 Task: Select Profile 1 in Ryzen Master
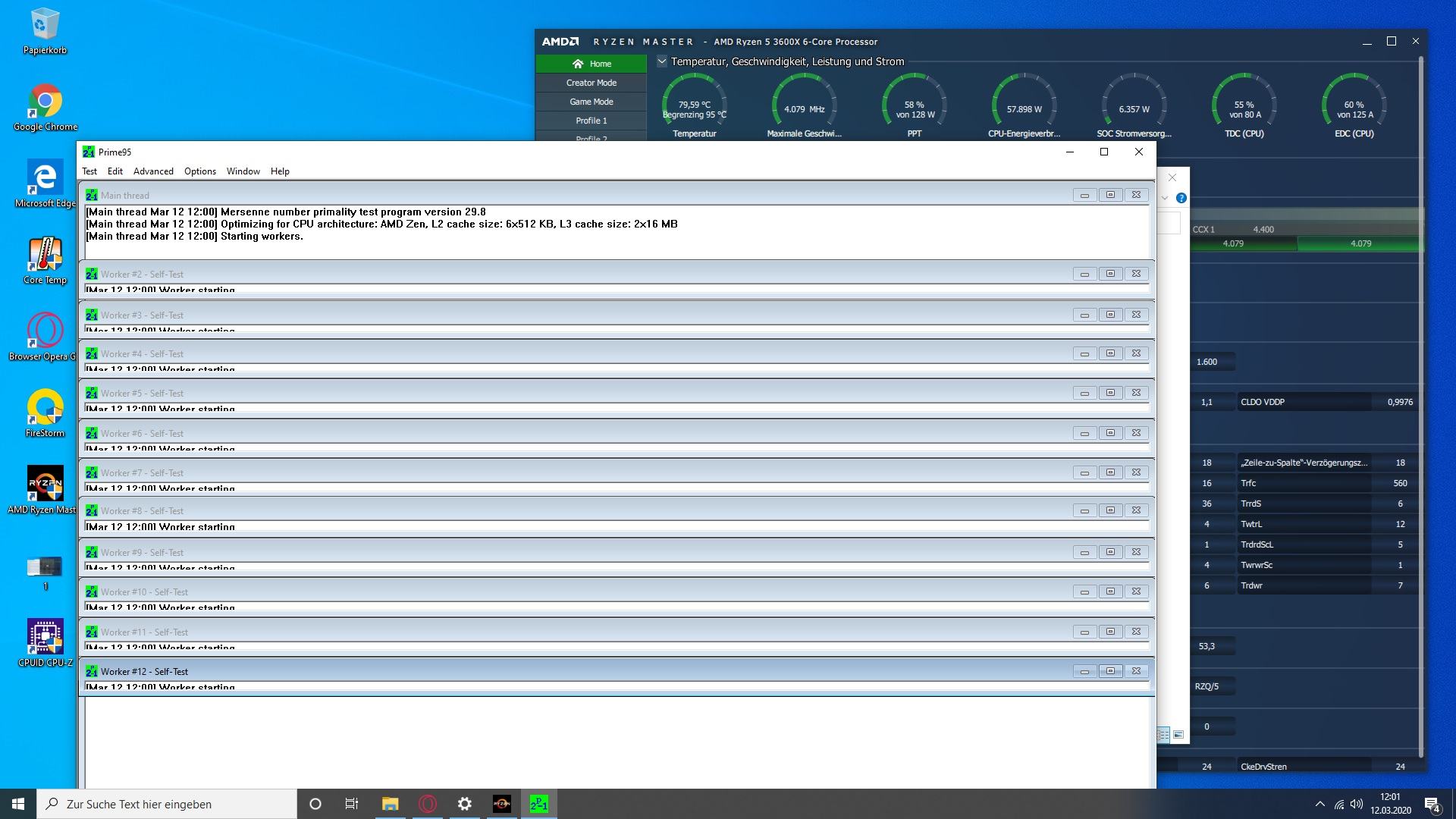(x=591, y=121)
